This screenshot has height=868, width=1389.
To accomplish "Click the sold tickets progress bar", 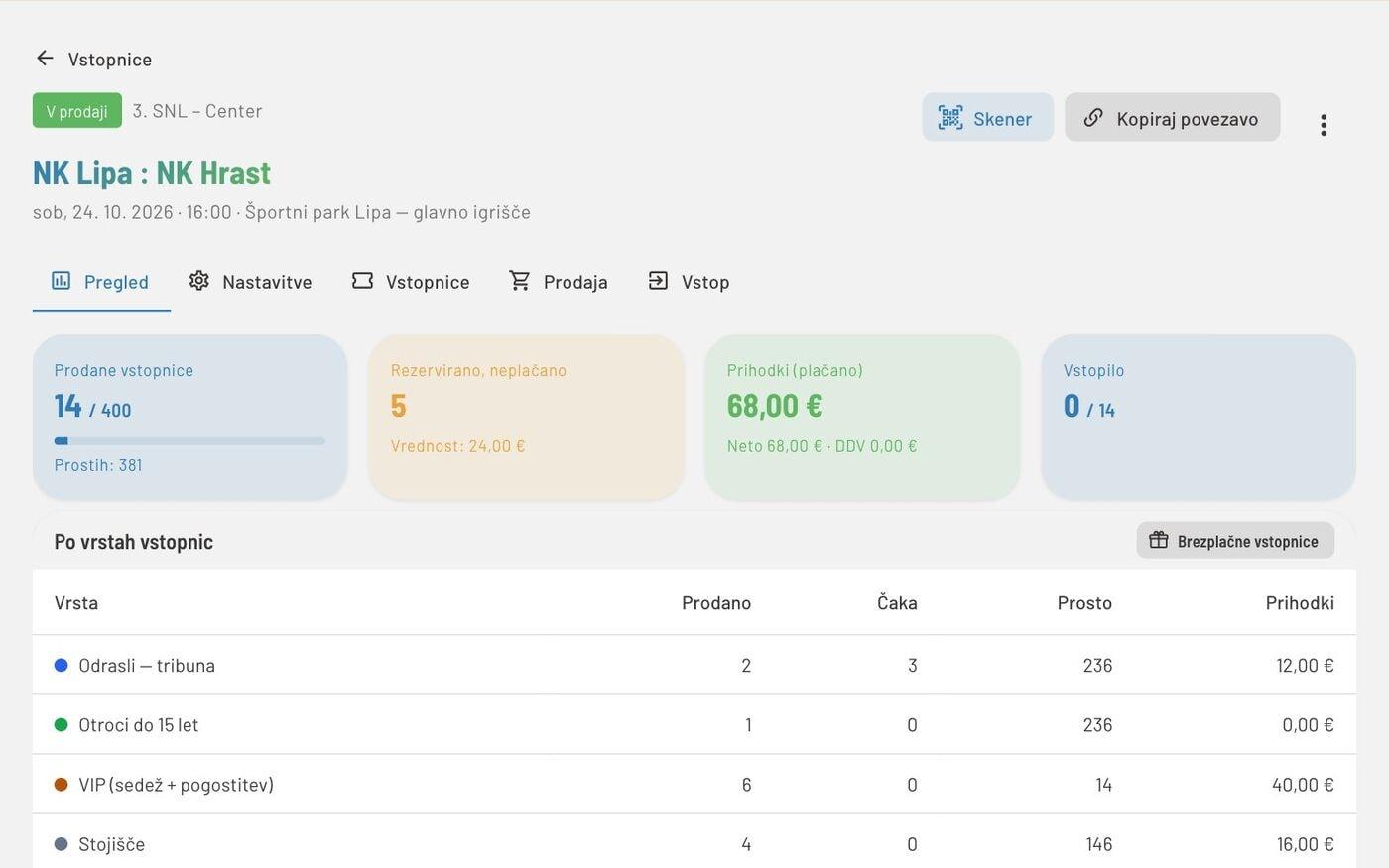I will pyautogui.click(x=189, y=440).
